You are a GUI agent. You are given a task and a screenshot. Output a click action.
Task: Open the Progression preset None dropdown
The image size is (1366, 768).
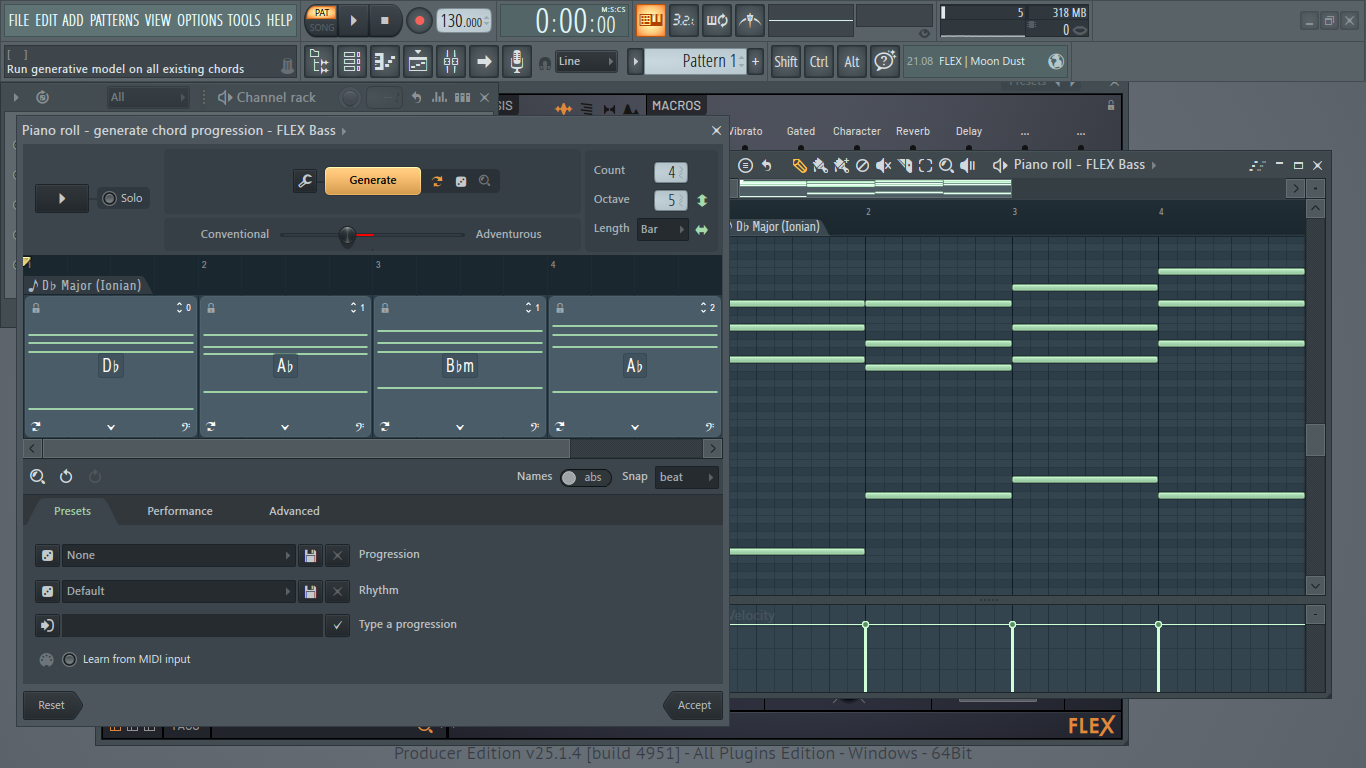[x=179, y=556]
